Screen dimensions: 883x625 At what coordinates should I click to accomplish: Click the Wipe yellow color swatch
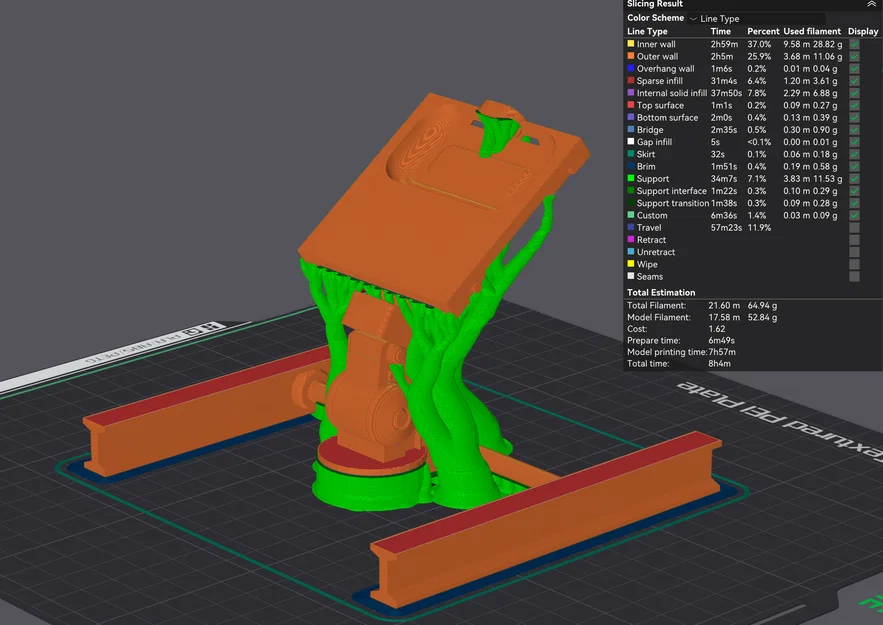click(631, 264)
